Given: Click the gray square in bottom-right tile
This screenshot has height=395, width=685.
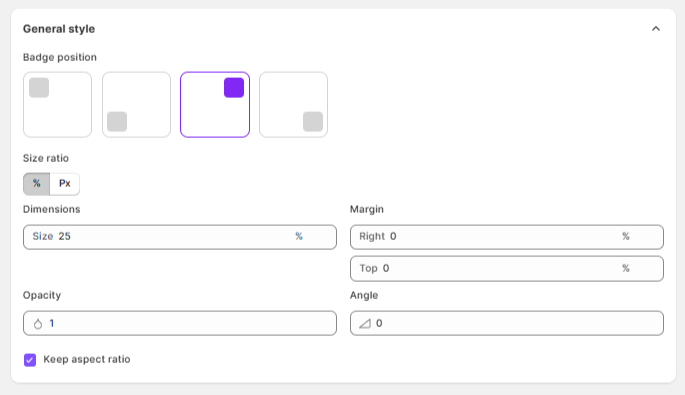Looking at the screenshot, I should [x=313, y=121].
